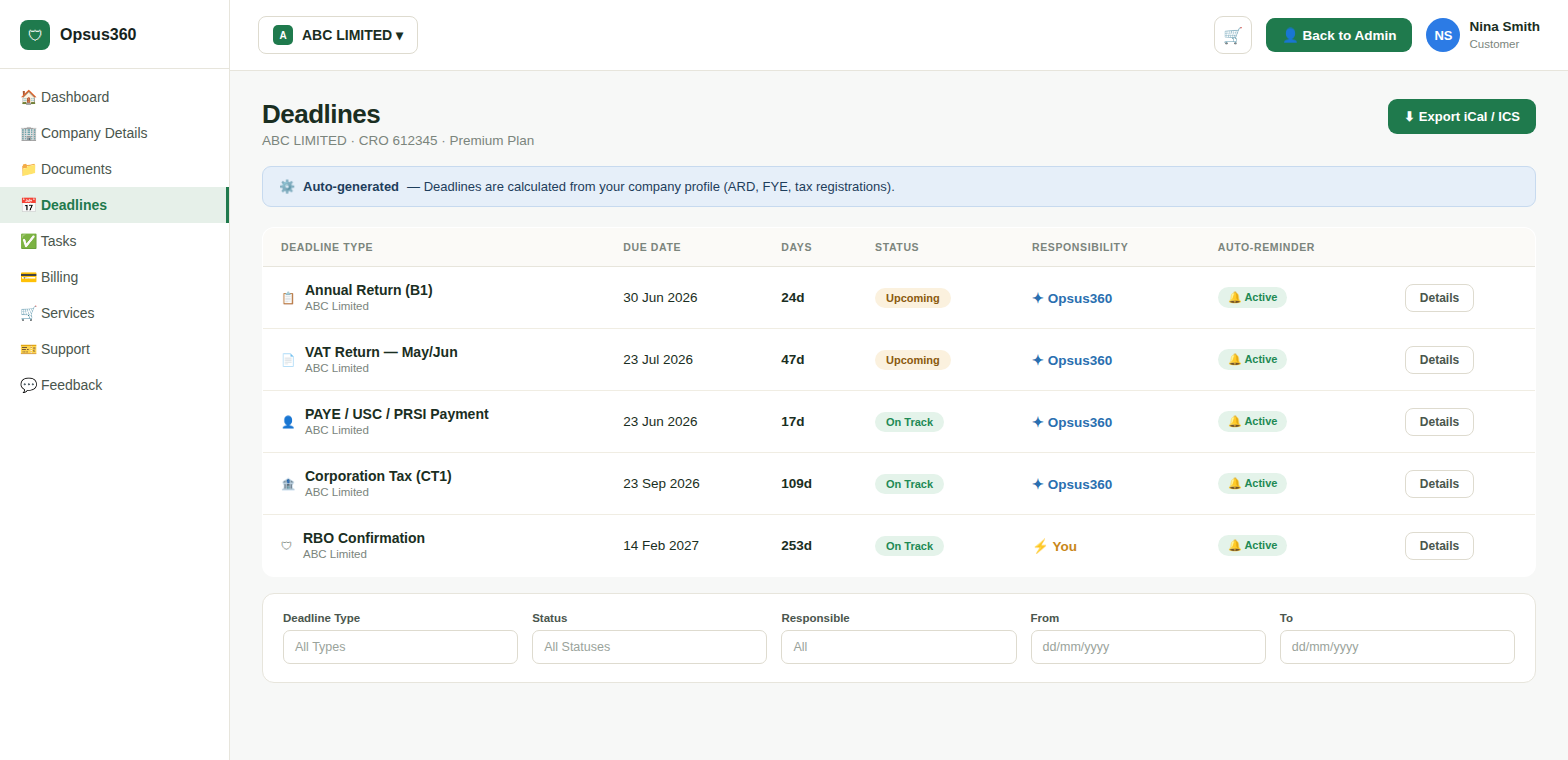Viewport: 1568px width, 760px height.
Task: Click the due date 14 Feb 2027
Action: [661, 546]
